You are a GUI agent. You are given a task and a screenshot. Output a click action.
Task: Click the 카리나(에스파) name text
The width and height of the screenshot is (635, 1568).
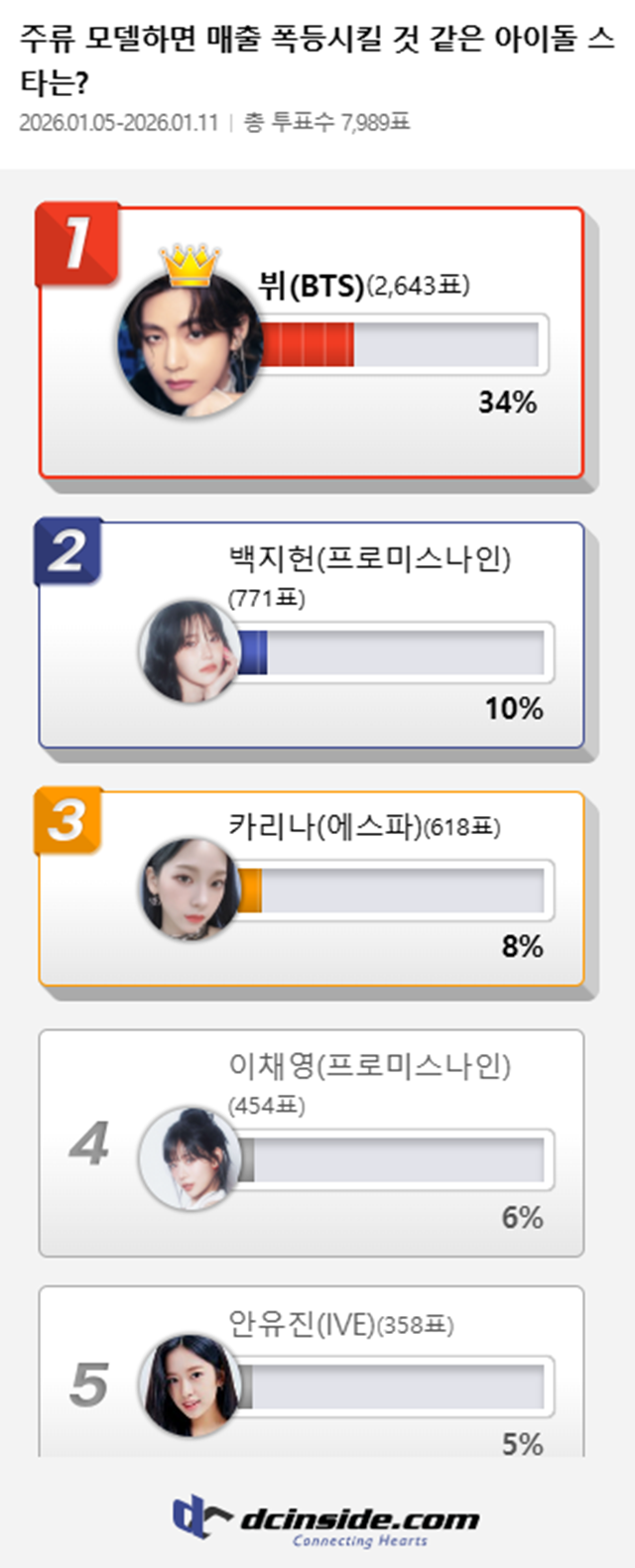[325, 826]
